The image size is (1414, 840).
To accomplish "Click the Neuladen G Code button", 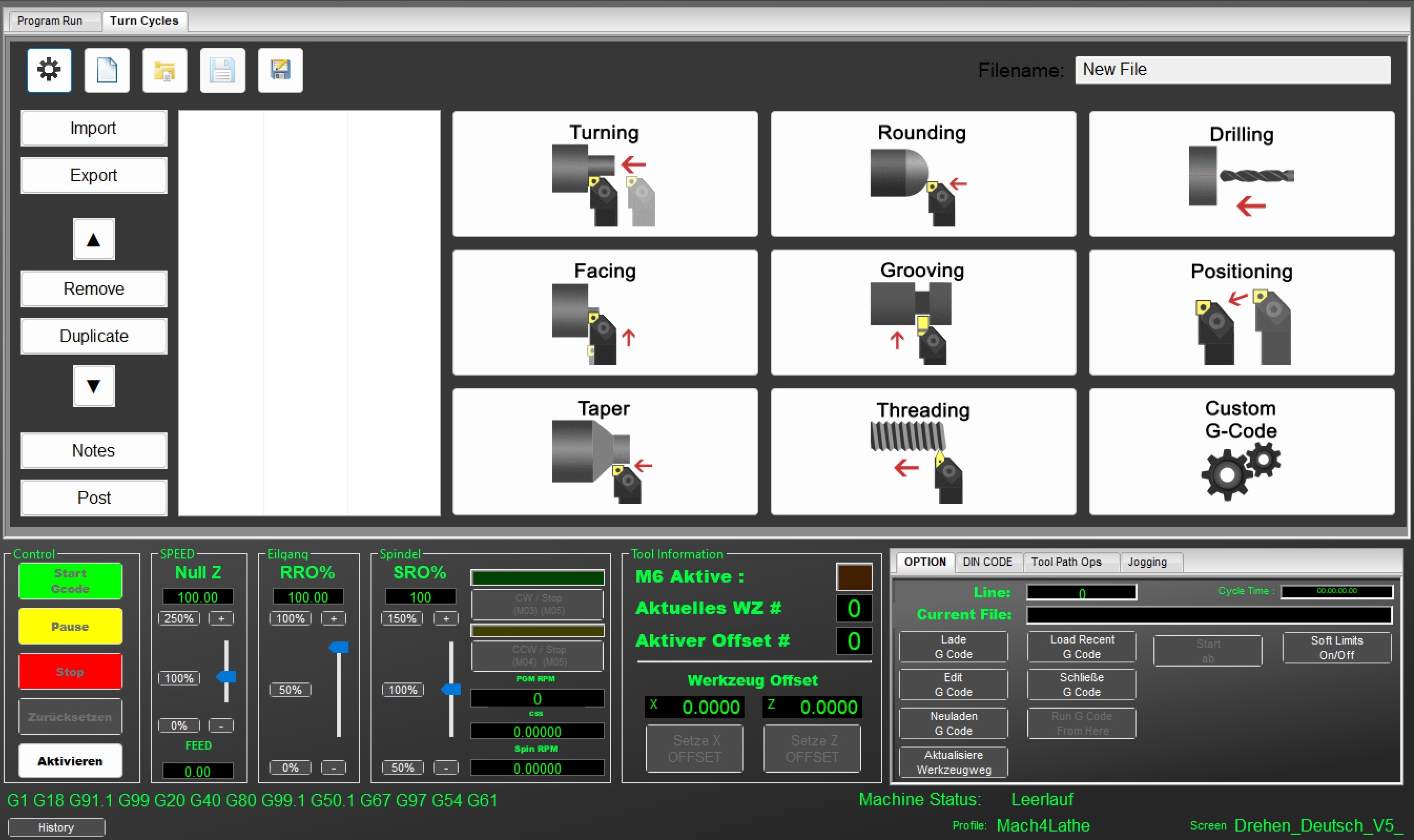I will [x=954, y=723].
